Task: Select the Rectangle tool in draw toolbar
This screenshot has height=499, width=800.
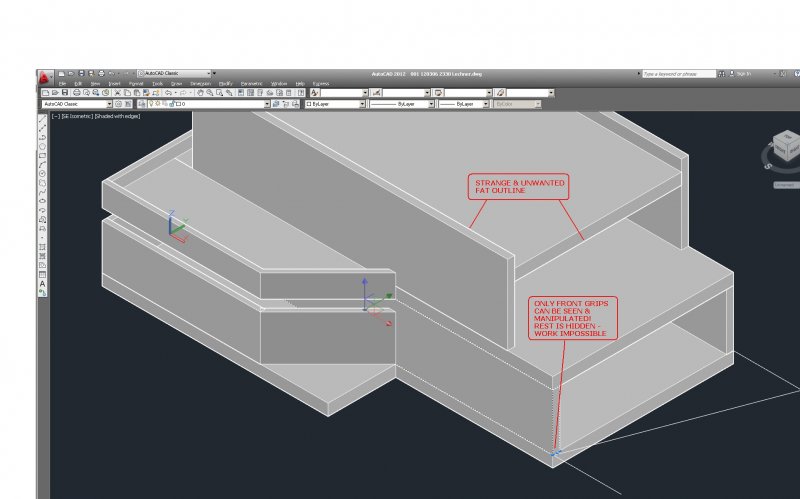Action: [x=42, y=155]
